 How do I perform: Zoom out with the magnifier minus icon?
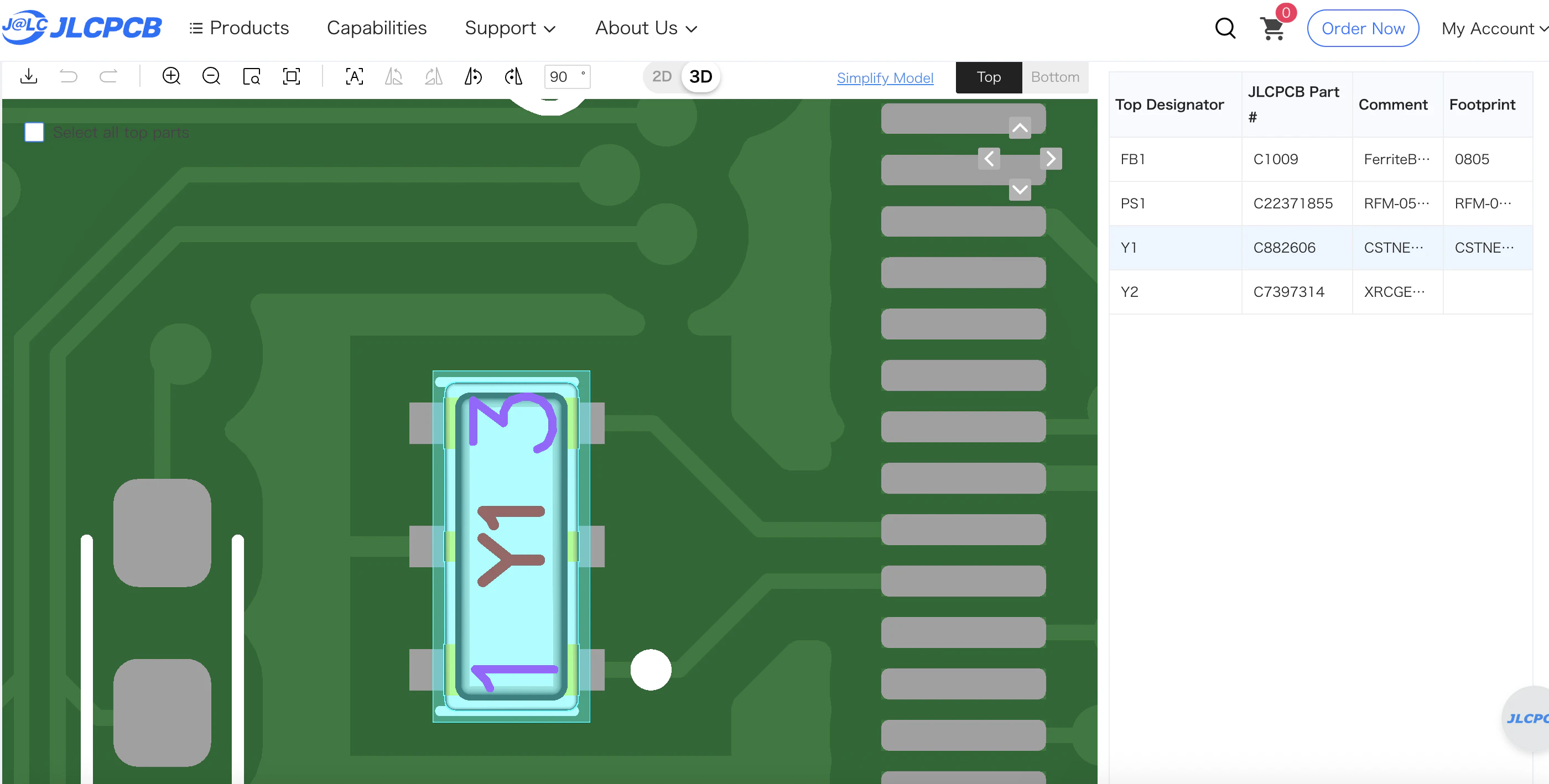pos(211,76)
